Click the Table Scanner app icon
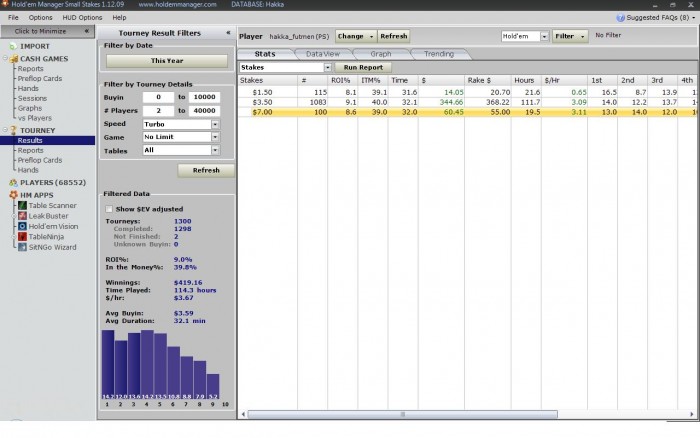The height and width of the screenshot is (438, 700). tap(22, 205)
